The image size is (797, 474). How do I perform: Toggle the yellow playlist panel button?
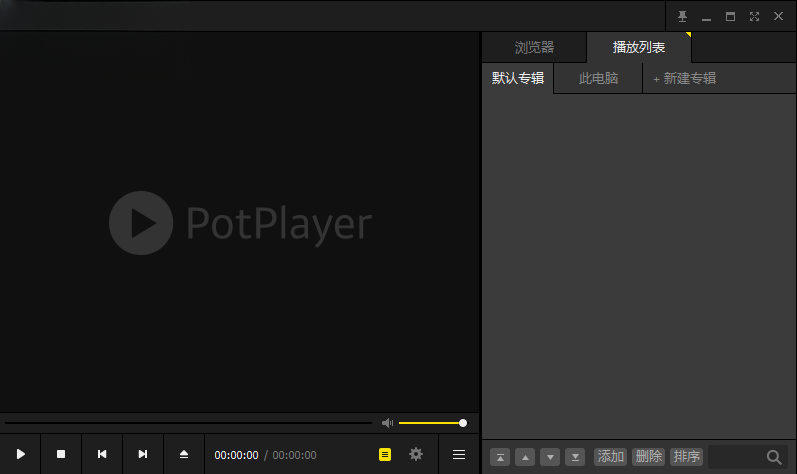[x=385, y=455]
